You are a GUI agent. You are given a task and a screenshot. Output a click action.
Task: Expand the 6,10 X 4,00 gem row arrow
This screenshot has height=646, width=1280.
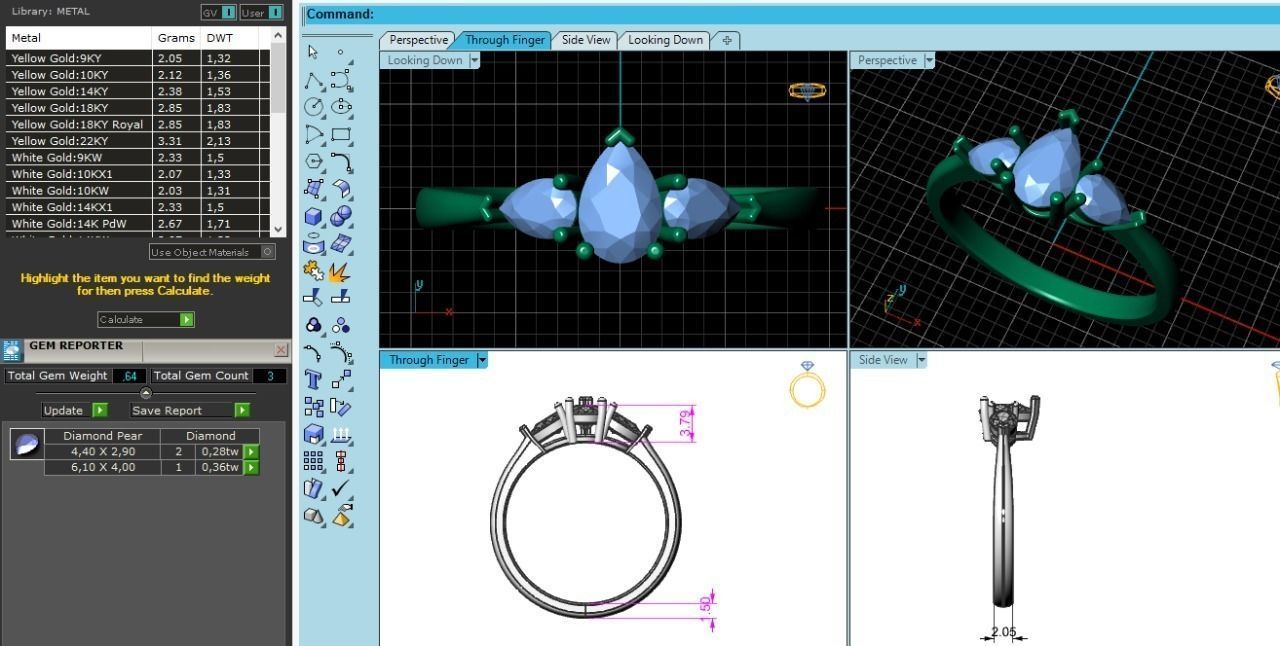[x=251, y=467]
